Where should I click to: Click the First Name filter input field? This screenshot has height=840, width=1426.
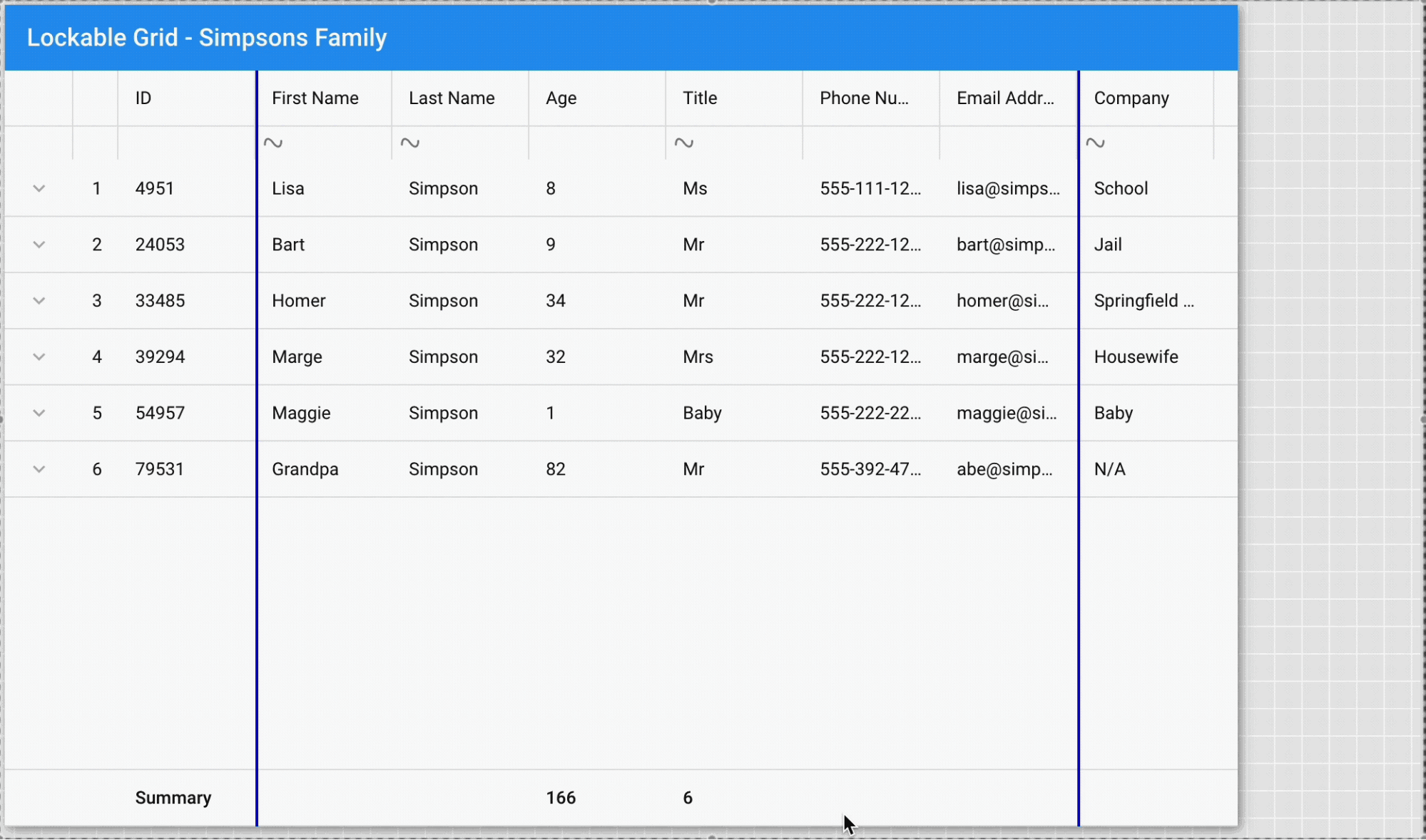pos(328,143)
